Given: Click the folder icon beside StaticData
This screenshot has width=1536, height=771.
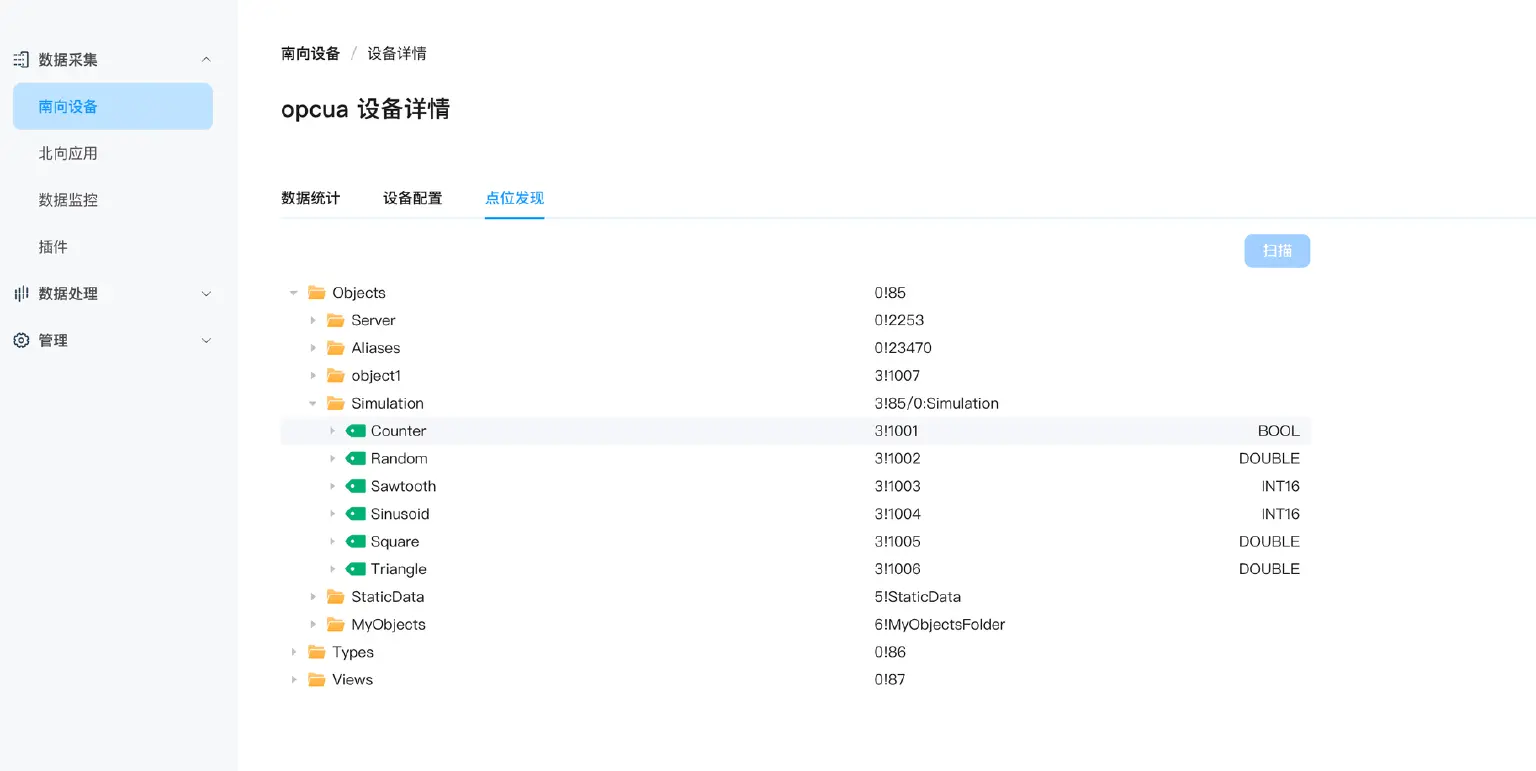Looking at the screenshot, I should point(334,596).
